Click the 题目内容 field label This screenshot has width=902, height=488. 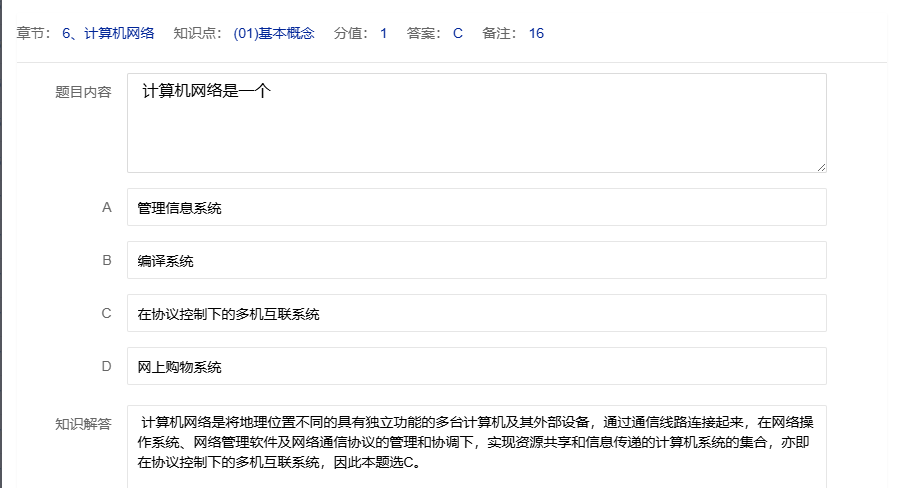83,92
